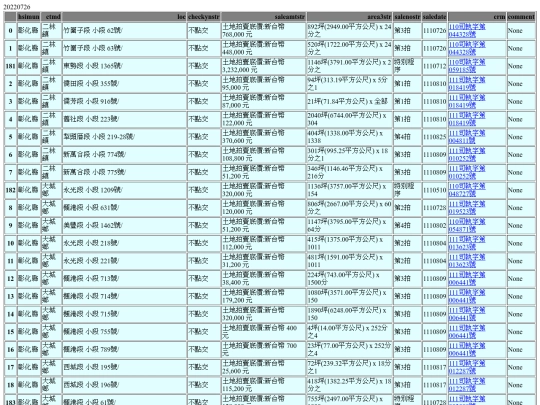Viewport: 540px width, 405px height.
Task: Select the sale amount cell with 448,000 元
Action: (263, 48)
